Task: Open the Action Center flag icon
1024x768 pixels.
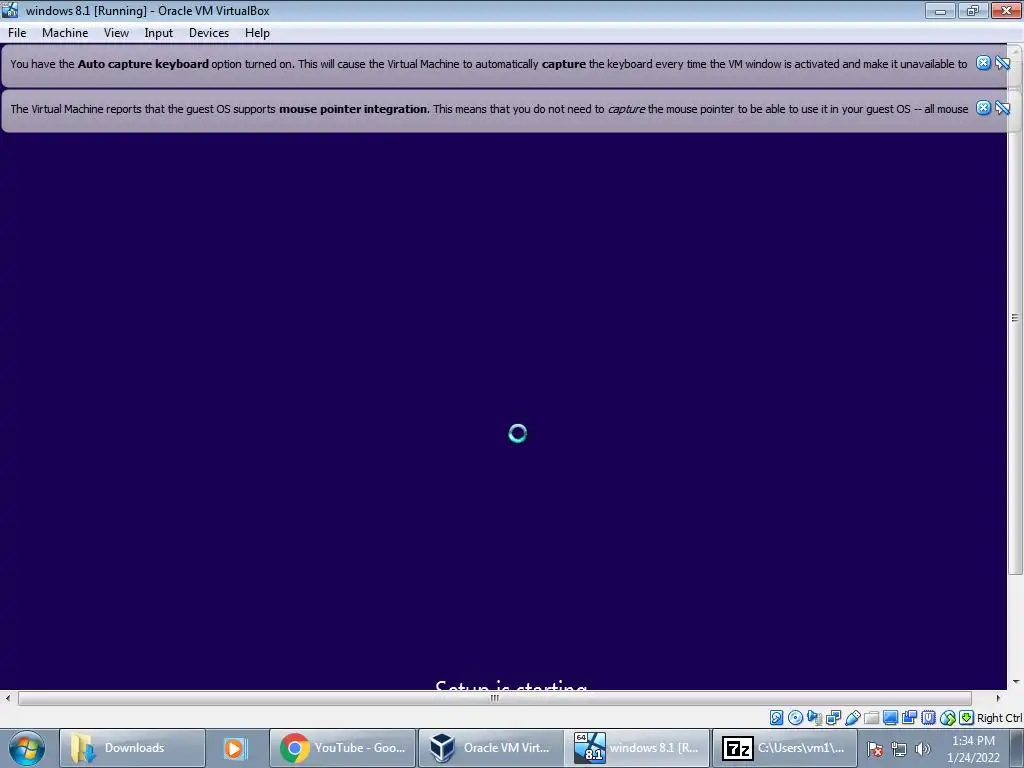Action: 876,749
